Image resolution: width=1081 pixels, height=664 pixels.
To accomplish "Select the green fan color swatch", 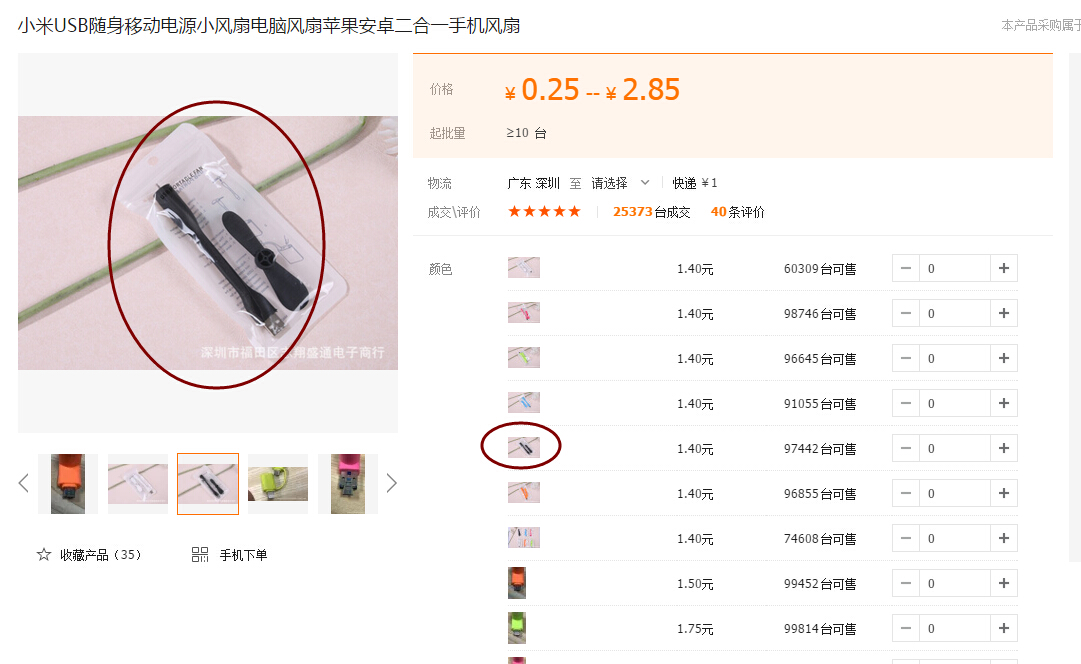I will (x=524, y=357).
